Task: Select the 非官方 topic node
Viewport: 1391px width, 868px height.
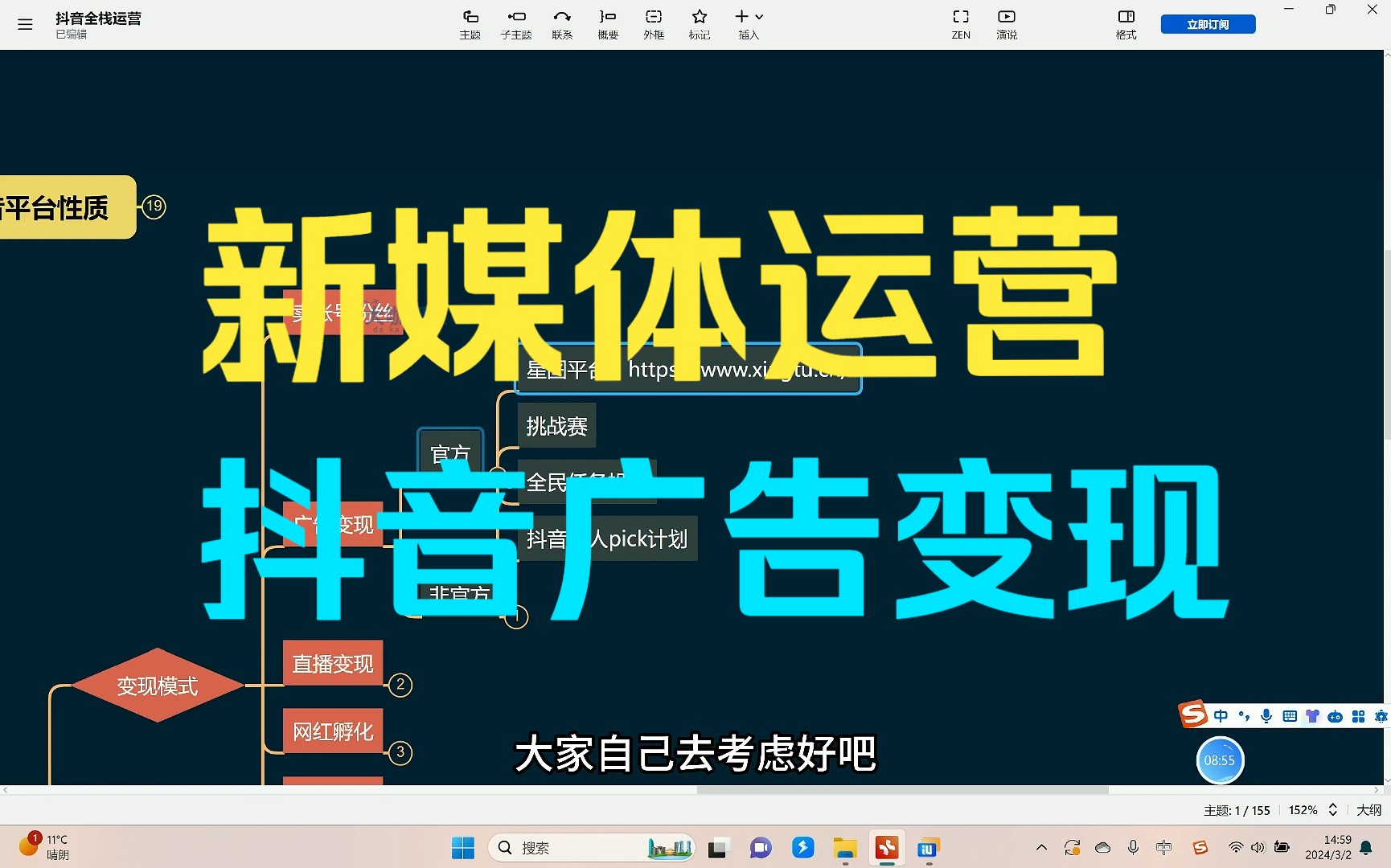Action: coord(460,594)
